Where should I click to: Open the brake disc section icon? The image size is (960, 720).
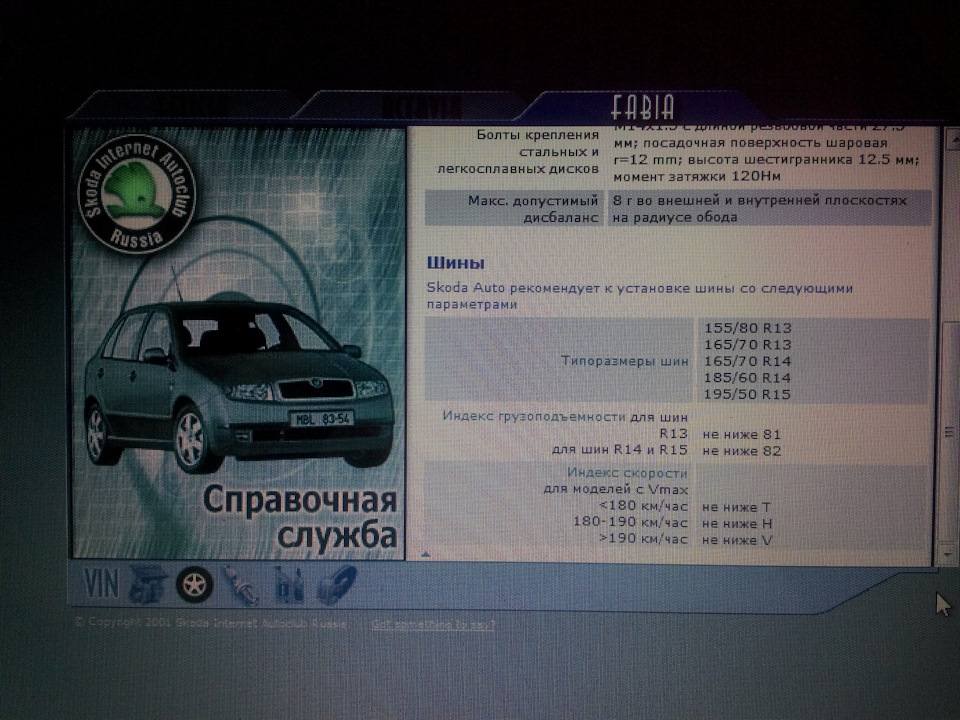336,585
